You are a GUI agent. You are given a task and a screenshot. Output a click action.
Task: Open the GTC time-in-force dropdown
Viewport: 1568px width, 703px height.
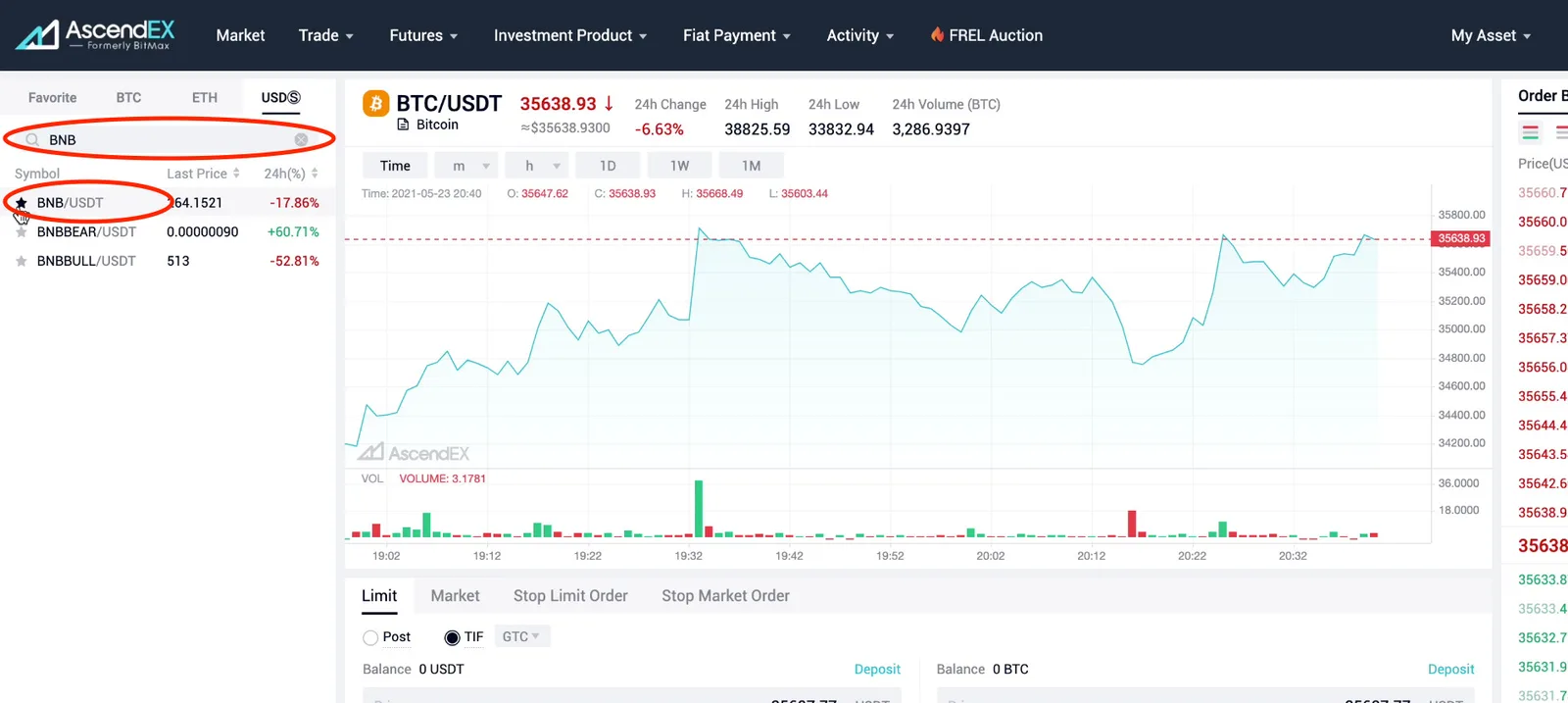(x=521, y=636)
